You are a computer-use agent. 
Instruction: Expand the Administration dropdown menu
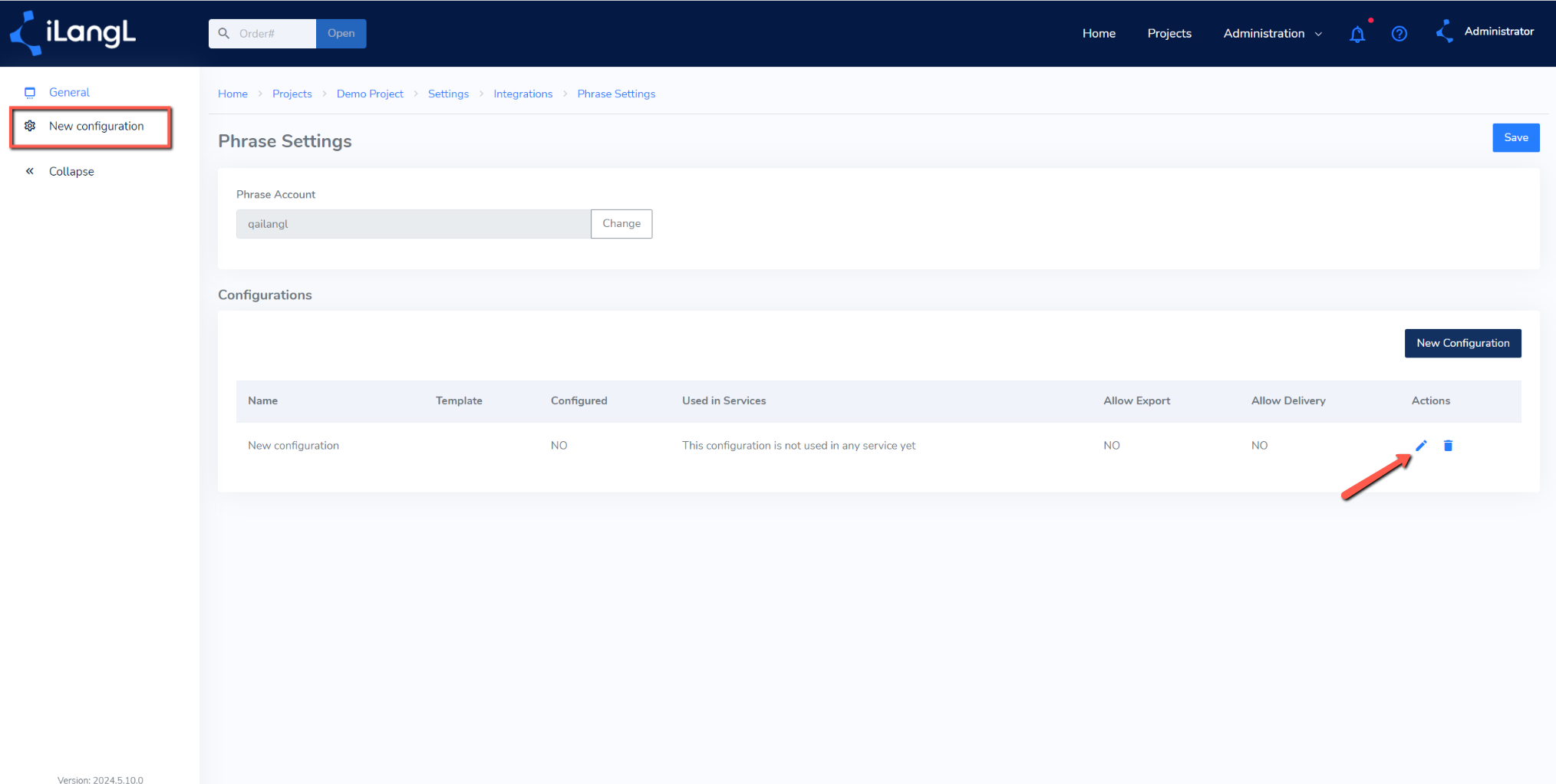coord(1273,33)
